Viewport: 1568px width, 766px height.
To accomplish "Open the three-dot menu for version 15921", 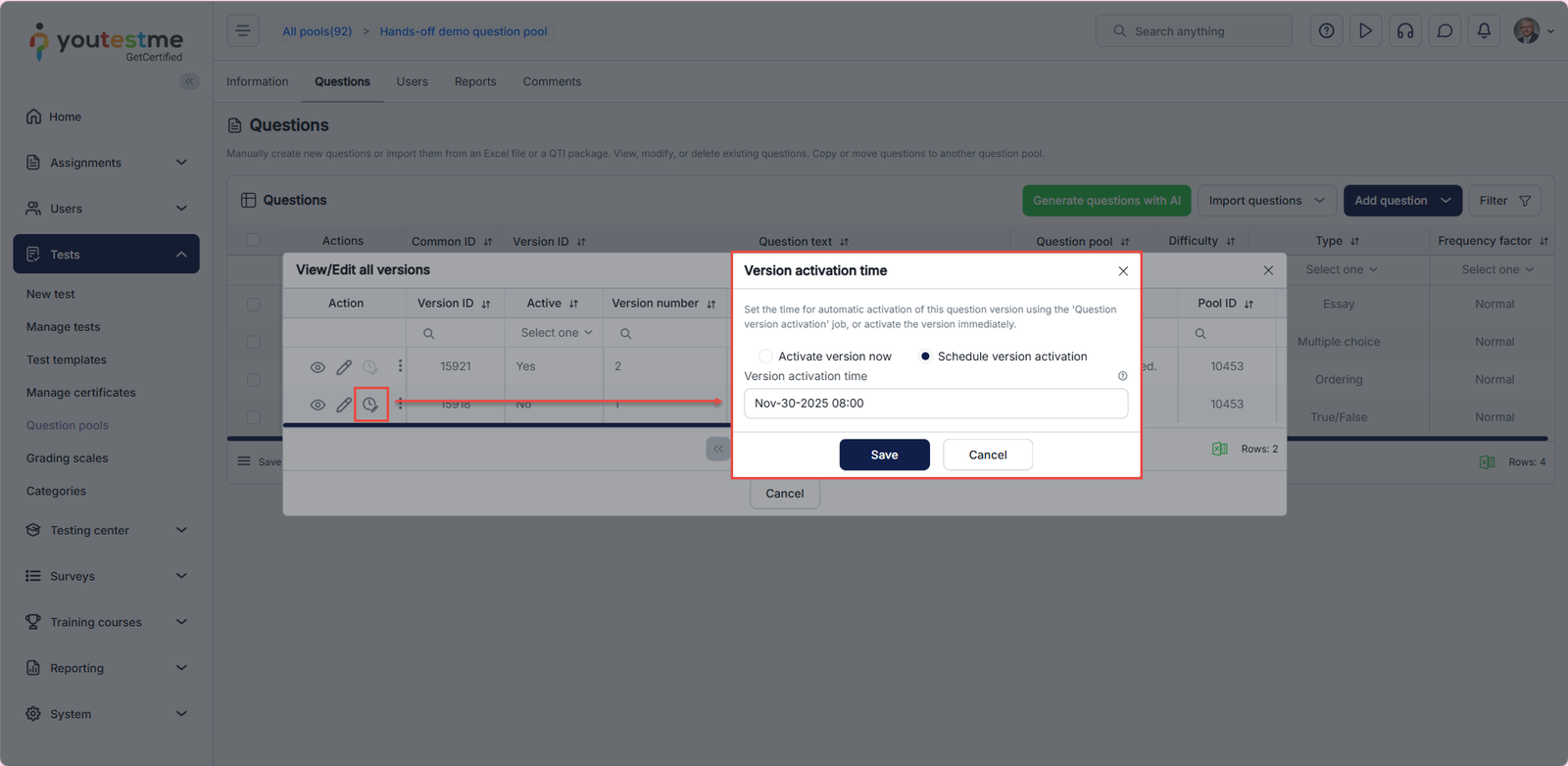I will (x=400, y=366).
